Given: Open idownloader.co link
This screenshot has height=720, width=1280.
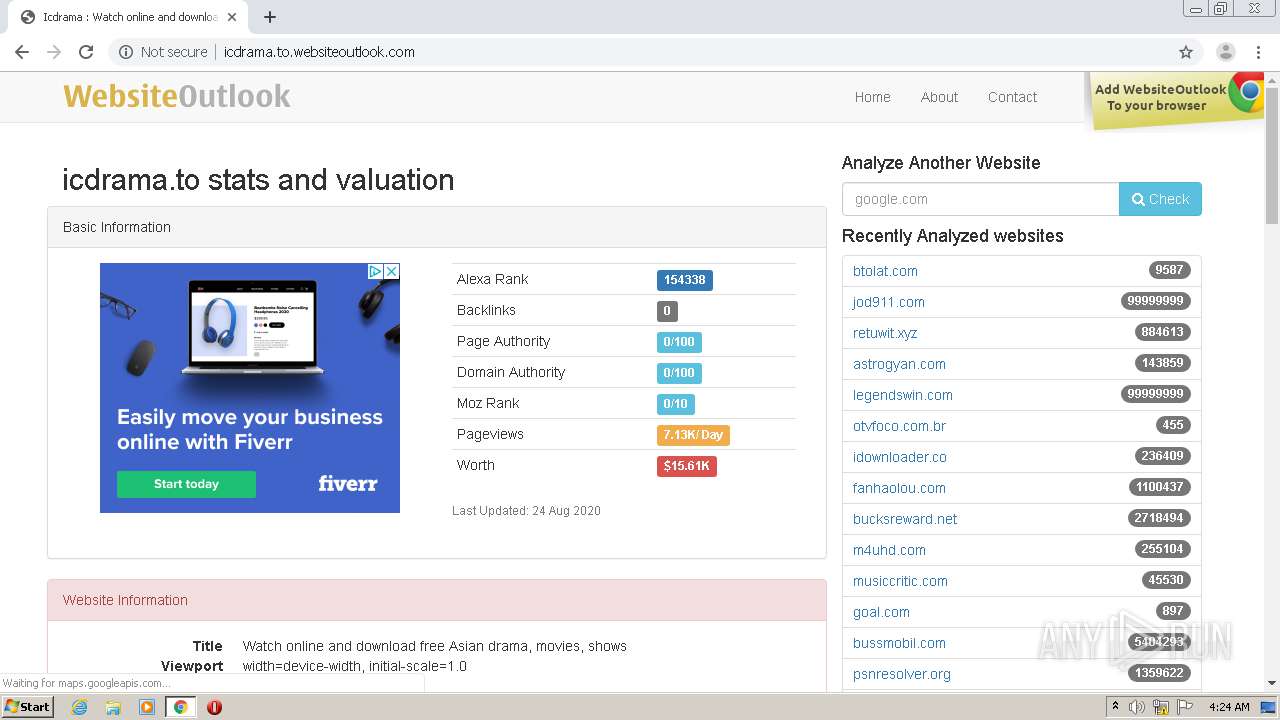Looking at the screenshot, I should pyautogui.click(x=900, y=457).
